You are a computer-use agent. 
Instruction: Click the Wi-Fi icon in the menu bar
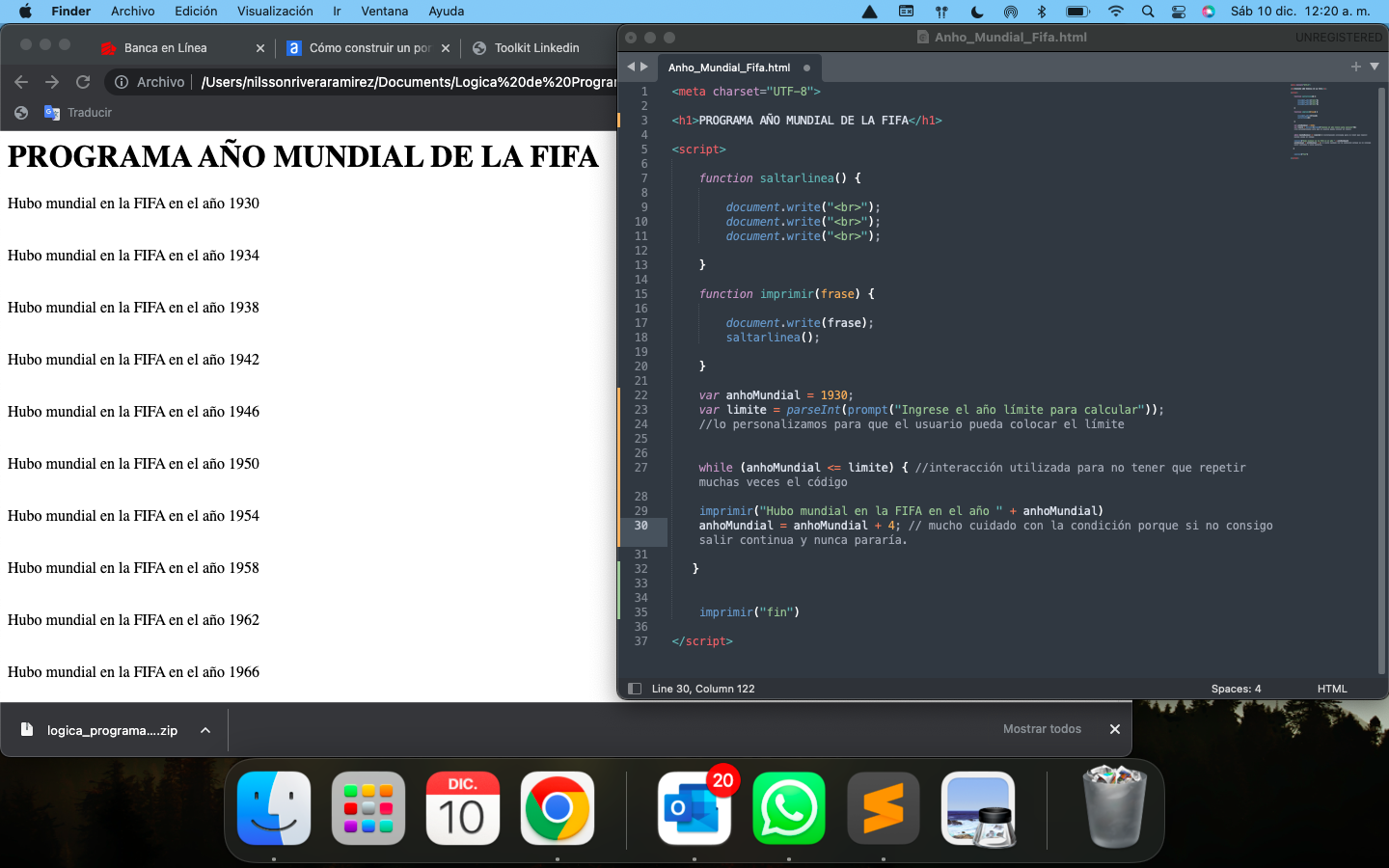click(x=1114, y=11)
